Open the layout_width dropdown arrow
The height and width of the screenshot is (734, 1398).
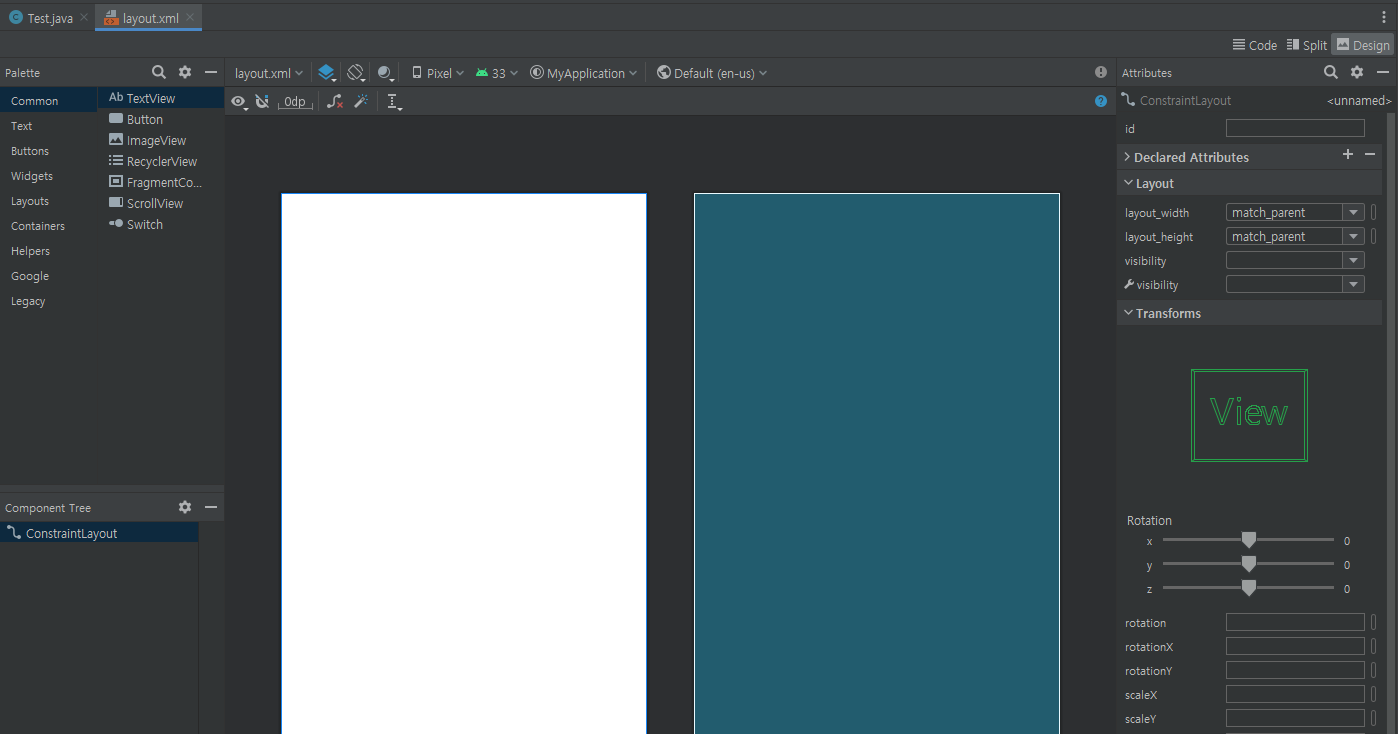[1353, 212]
